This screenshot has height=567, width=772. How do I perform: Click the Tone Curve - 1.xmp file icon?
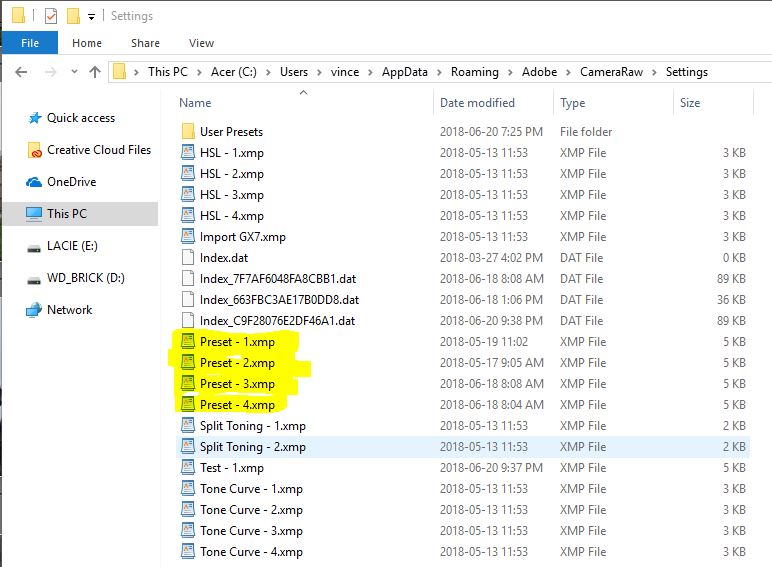188,488
